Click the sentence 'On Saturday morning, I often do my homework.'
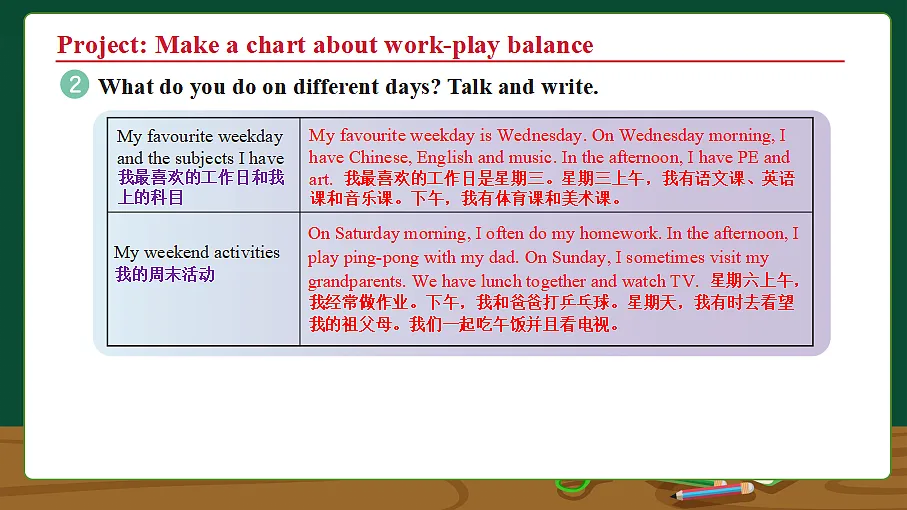This screenshot has height=510, width=907. 484,234
